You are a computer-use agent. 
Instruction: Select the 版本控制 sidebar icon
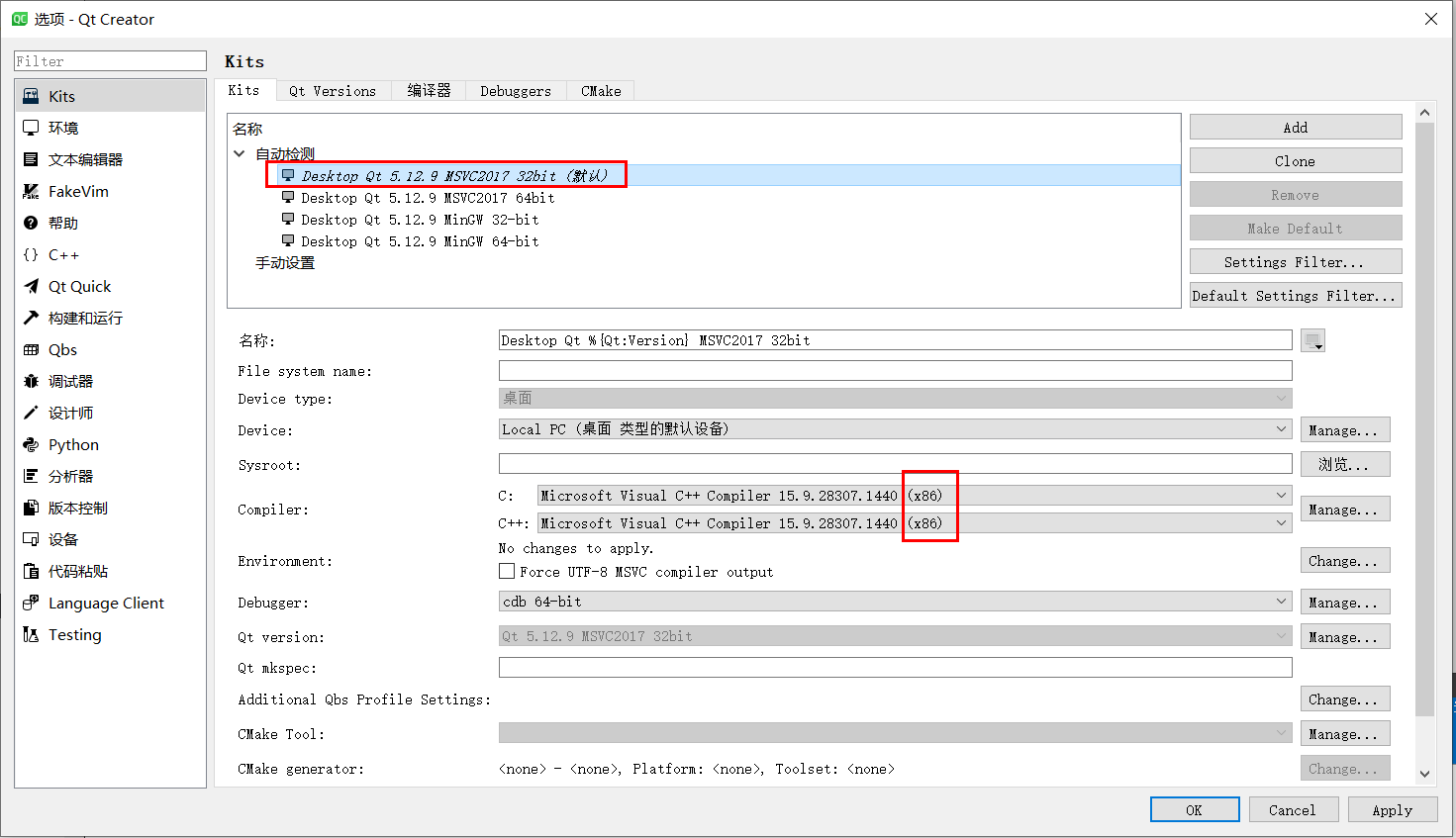point(30,508)
